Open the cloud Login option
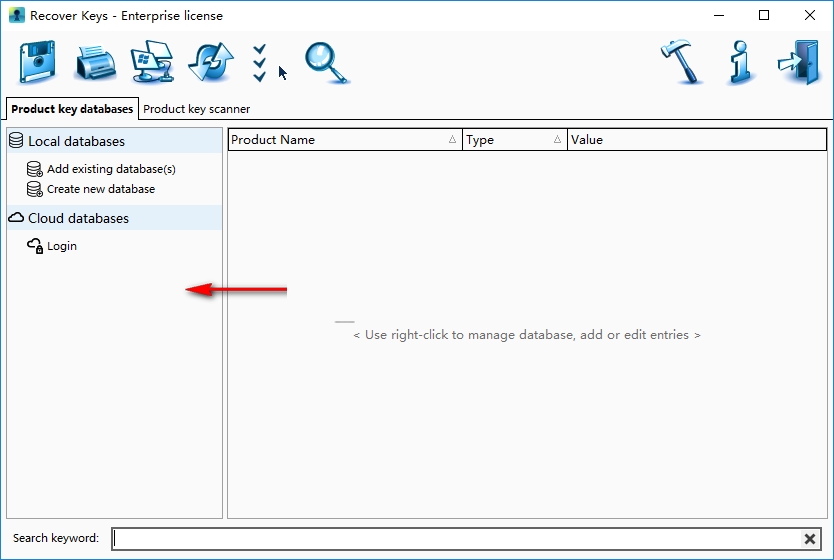This screenshot has width=834, height=560. pyautogui.click(x=62, y=246)
